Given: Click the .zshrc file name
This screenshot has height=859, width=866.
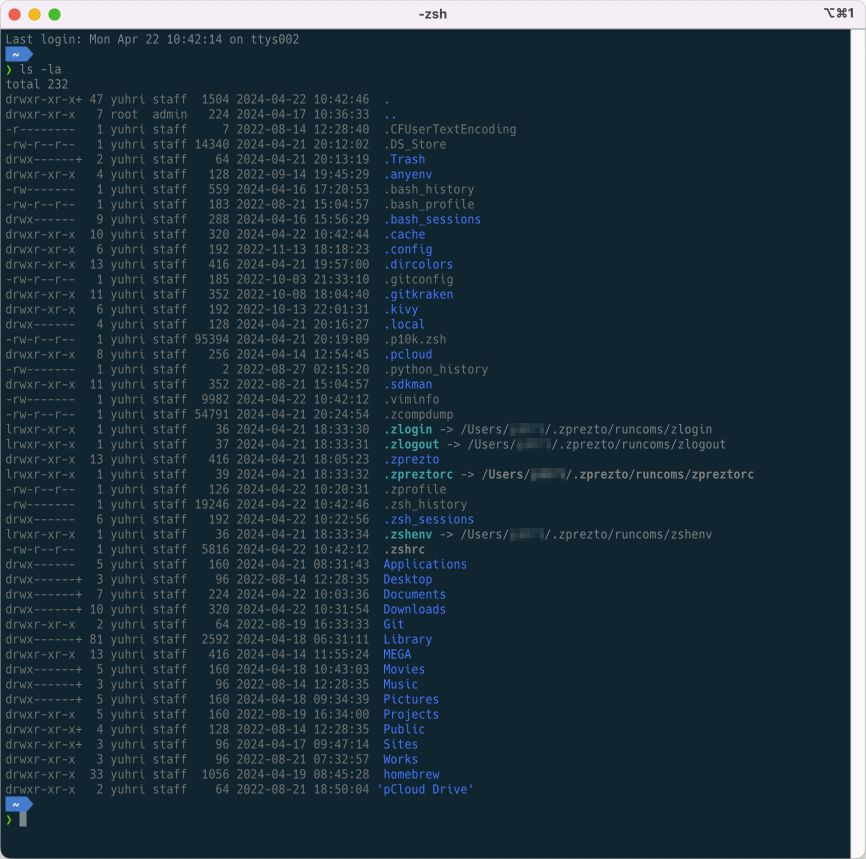Looking at the screenshot, I should pos(404,549).
